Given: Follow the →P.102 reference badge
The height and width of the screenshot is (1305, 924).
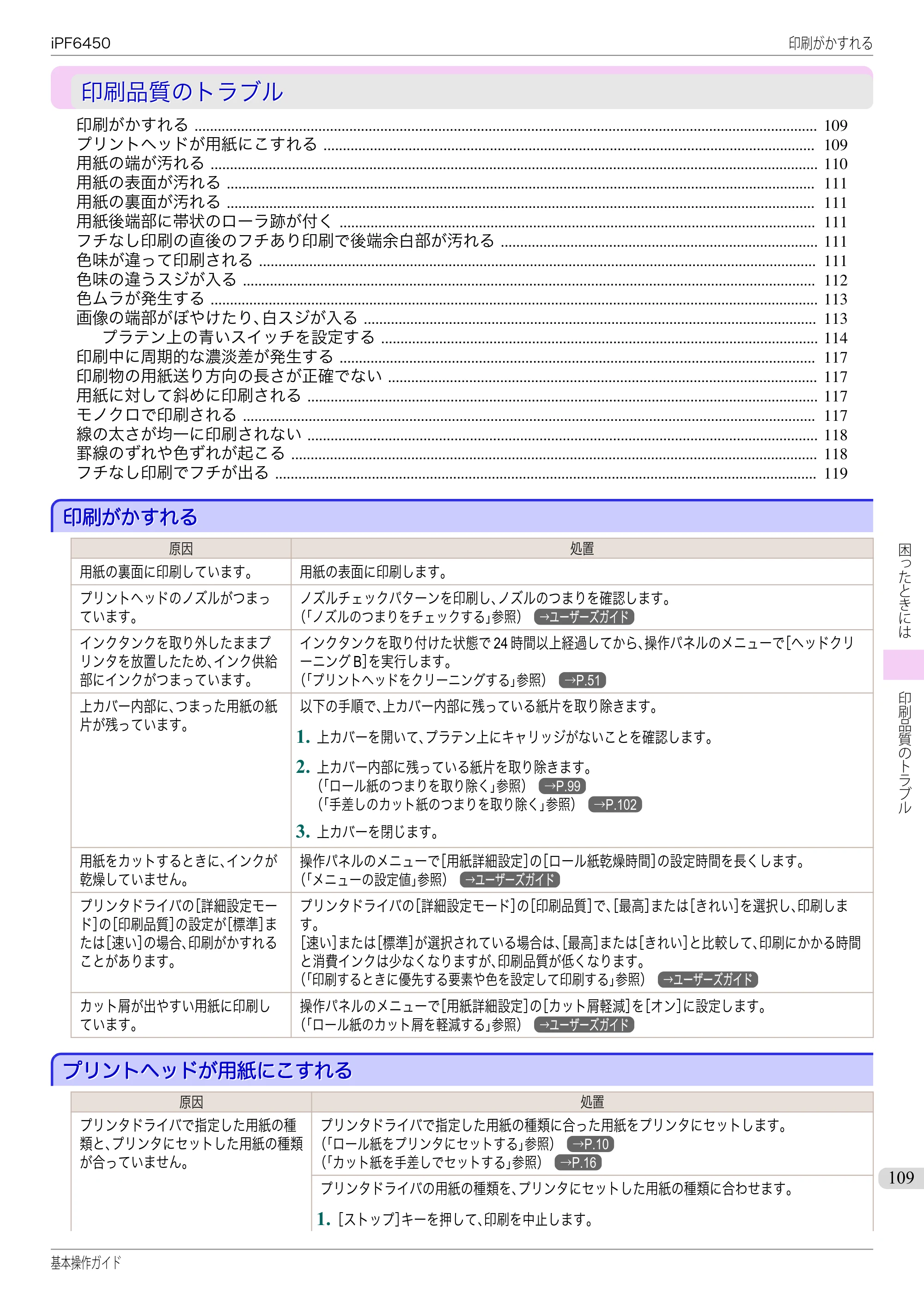Looking at the screenshot, I should (x=614, y=804).
